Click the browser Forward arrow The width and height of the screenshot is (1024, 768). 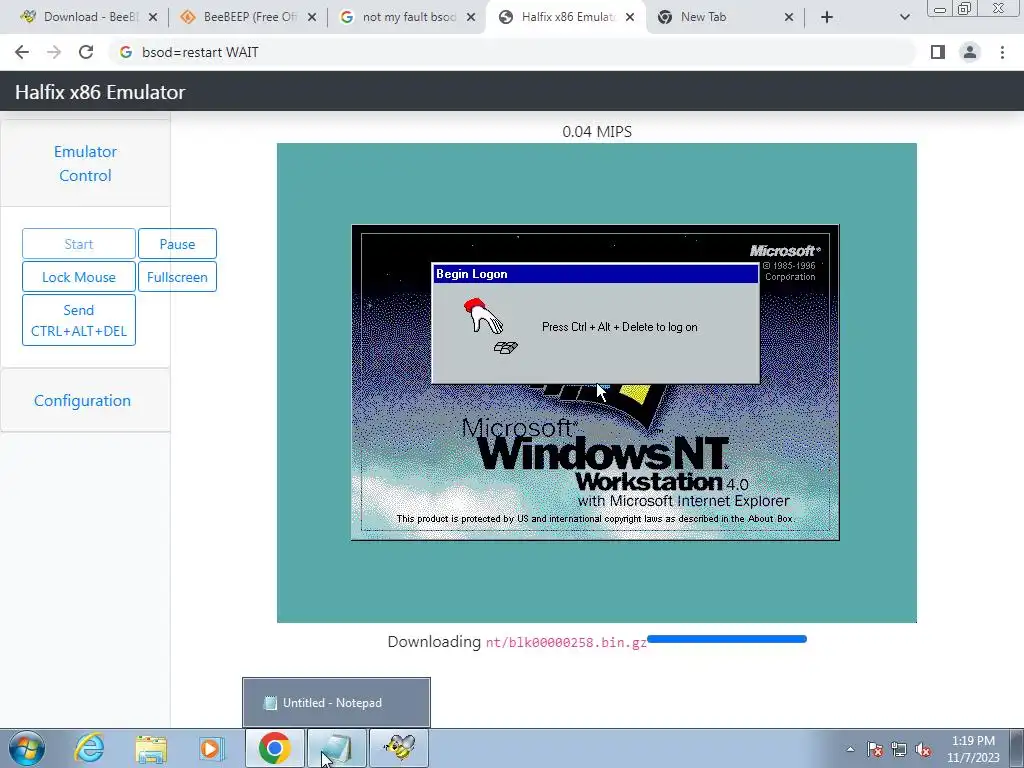pyautogui.click(x=54, y=52)
